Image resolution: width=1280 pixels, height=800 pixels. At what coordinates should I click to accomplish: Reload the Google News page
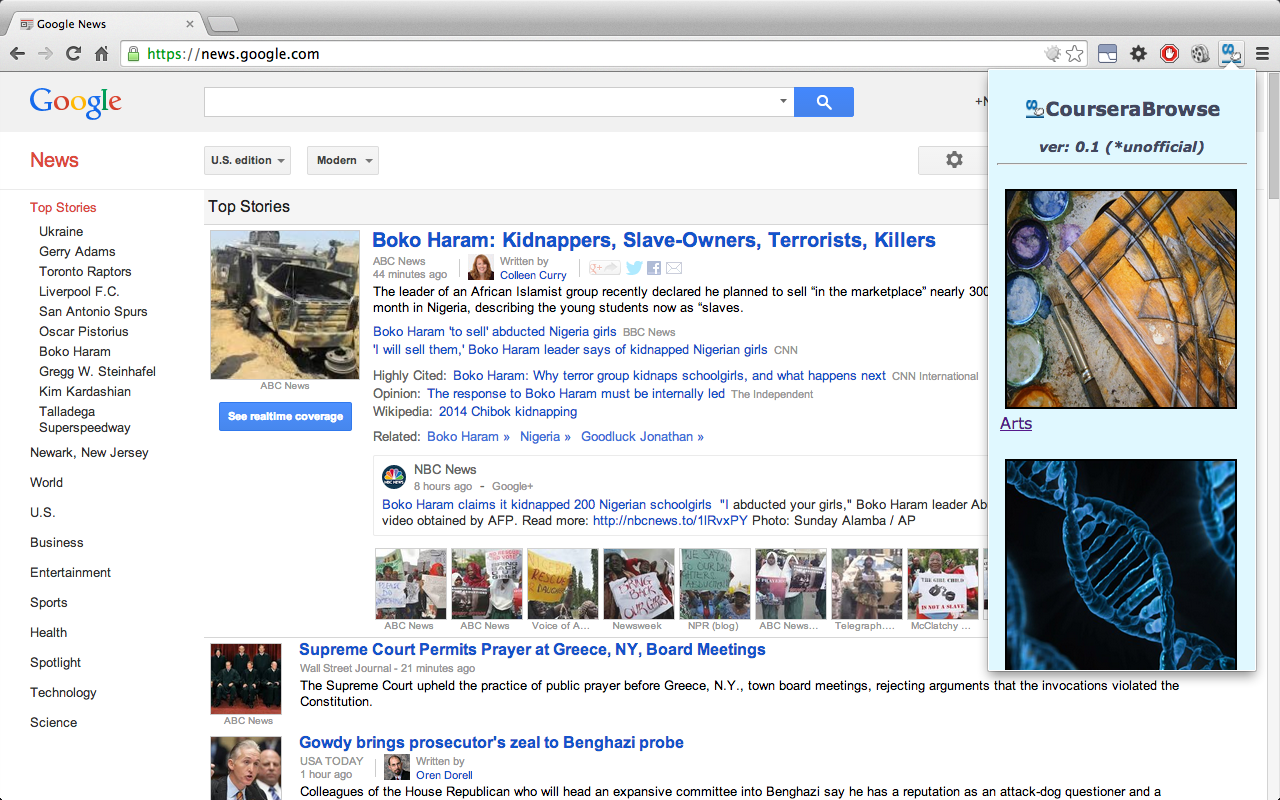point(73,54)
